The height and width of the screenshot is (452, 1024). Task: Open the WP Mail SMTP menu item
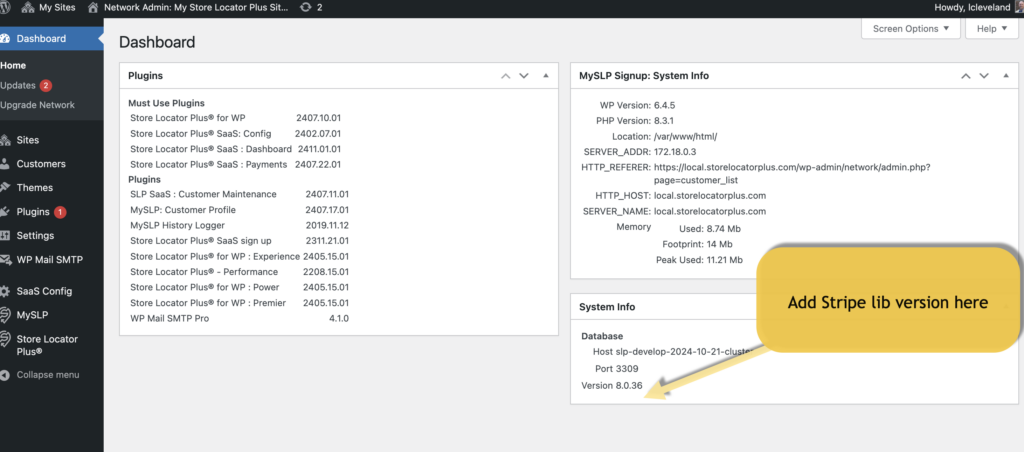(x=52, y=259)
